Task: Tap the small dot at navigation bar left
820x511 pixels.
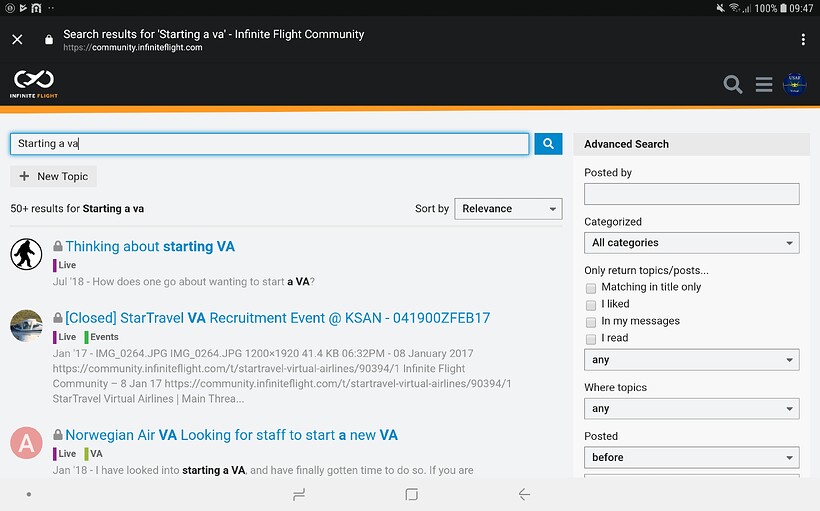Action: pos(29,494)
